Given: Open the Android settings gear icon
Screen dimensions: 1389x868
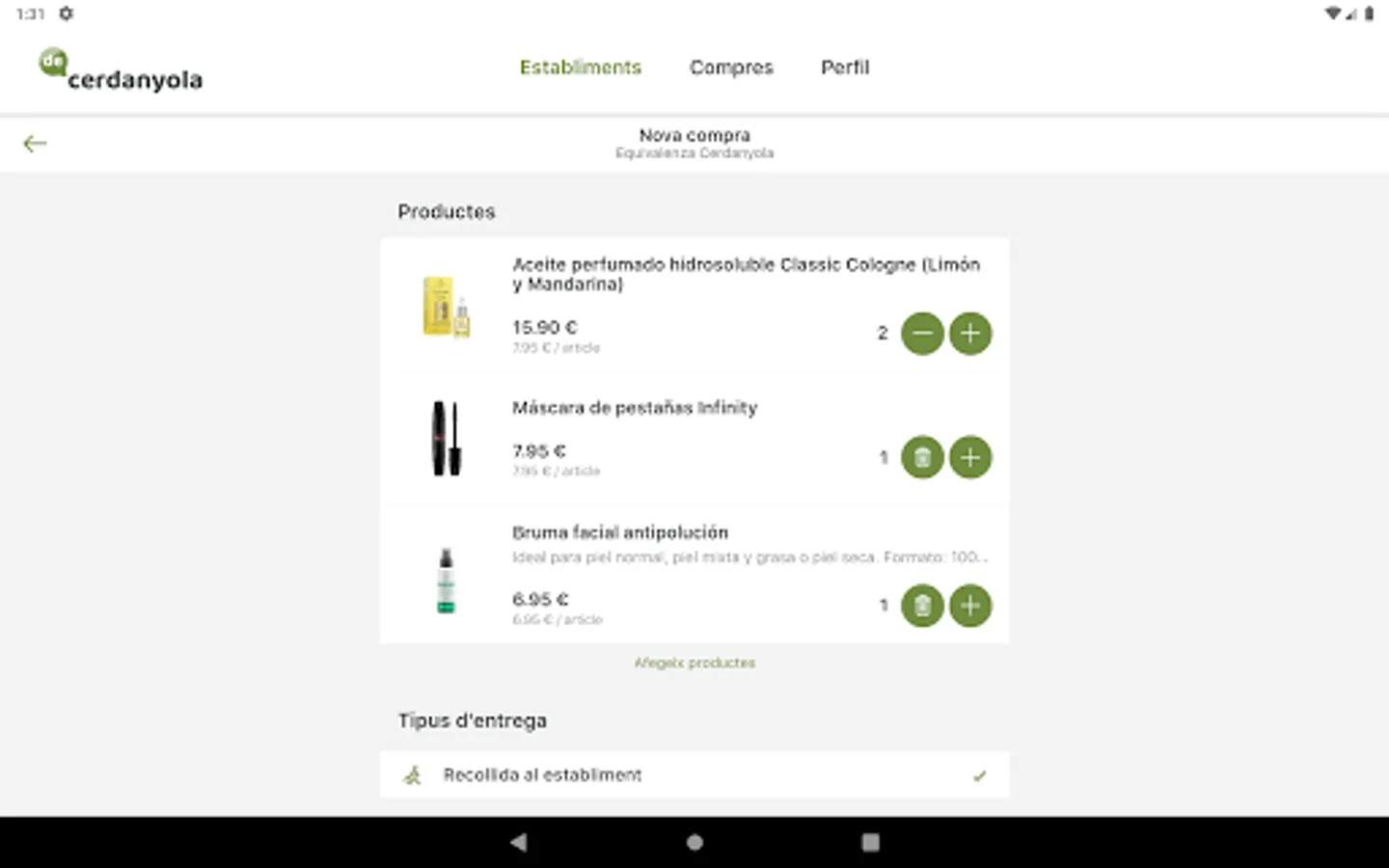Looking at the screenshot, I should (x=66, y=14).
